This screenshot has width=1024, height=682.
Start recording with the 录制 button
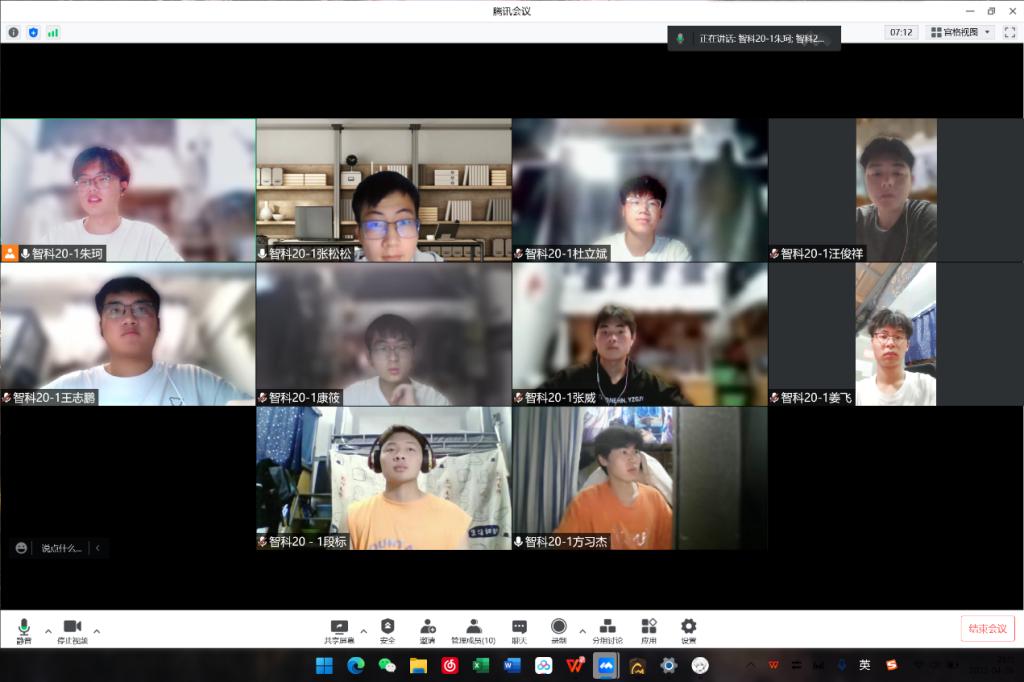558,630
